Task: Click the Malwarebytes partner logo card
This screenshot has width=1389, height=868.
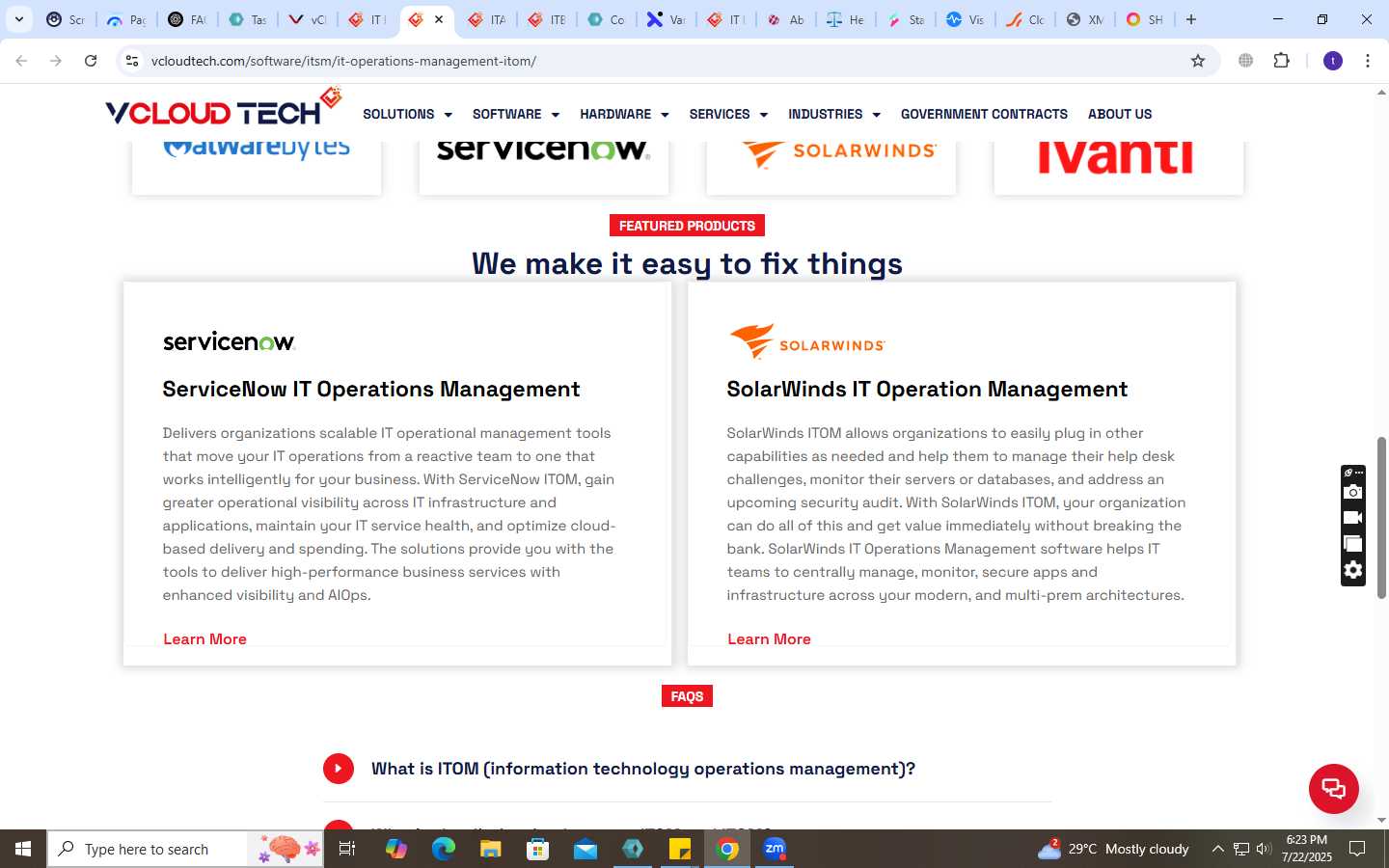Action: point(257,167)
